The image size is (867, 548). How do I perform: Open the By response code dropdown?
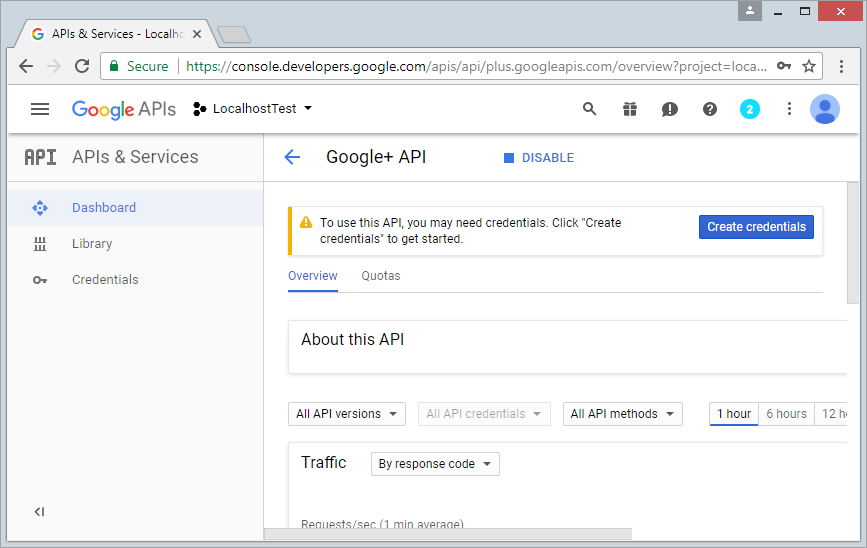(435, 464)
